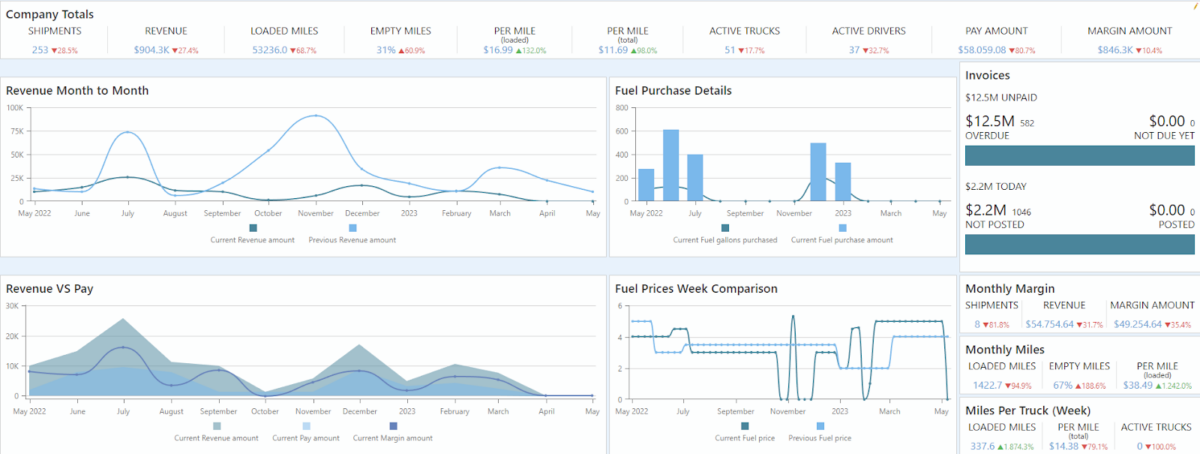Open the Revenue total $904.3K
Image resolution: width=1200 pixels, height=454 pixels.
click(x=150, y=49)
